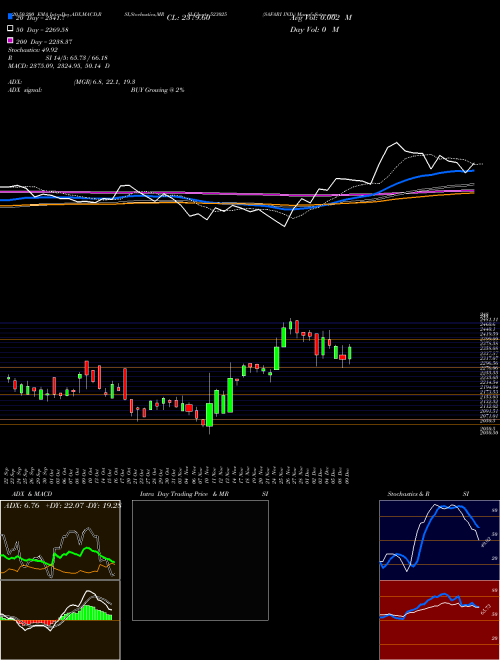Click the RSI 14/3 value '65.73 / 66.18'
The height and width of the screenshot is (660, 500).
coord(88,58)
